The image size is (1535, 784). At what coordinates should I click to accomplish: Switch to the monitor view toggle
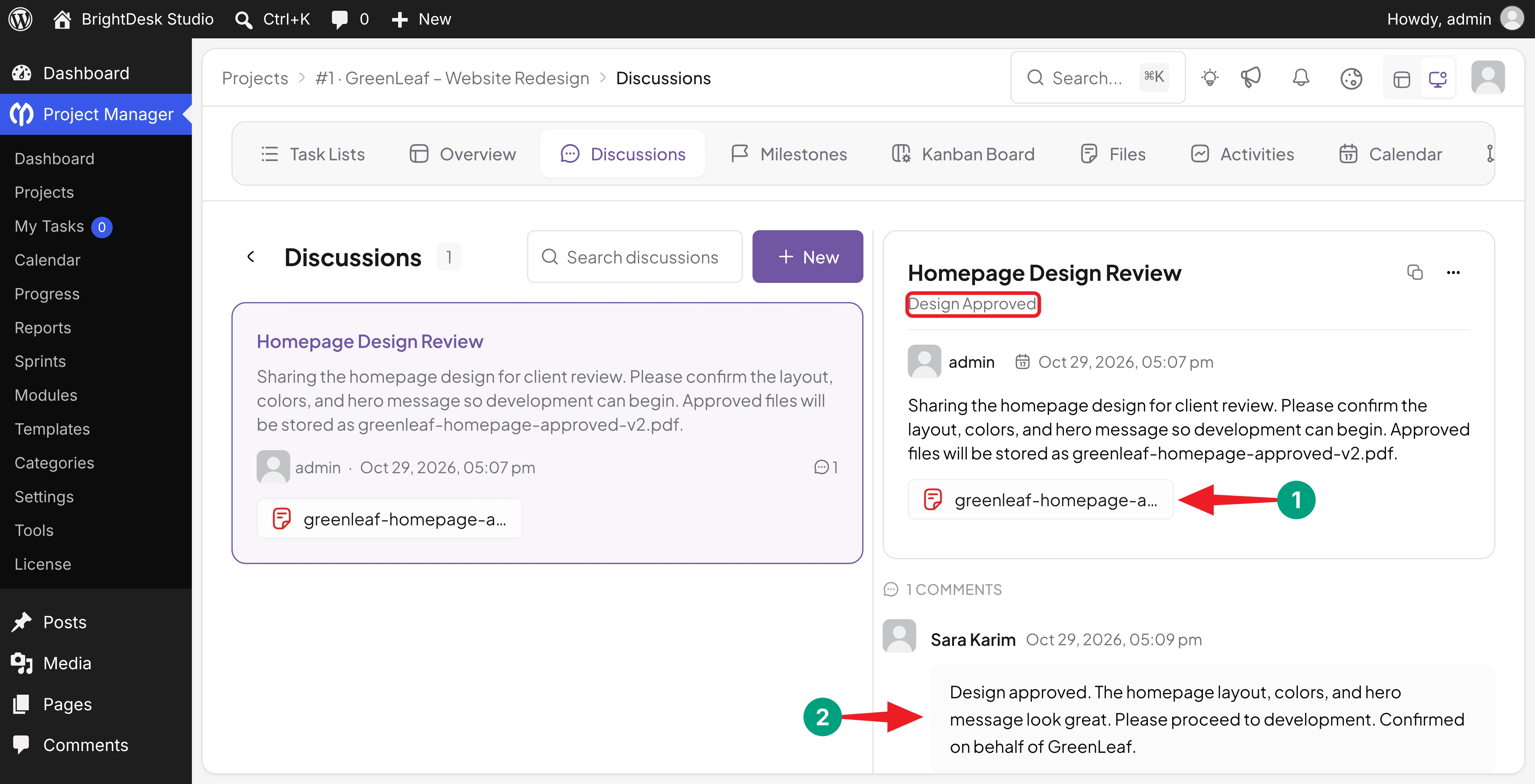pyautogui.click(x=1438, y=78)
